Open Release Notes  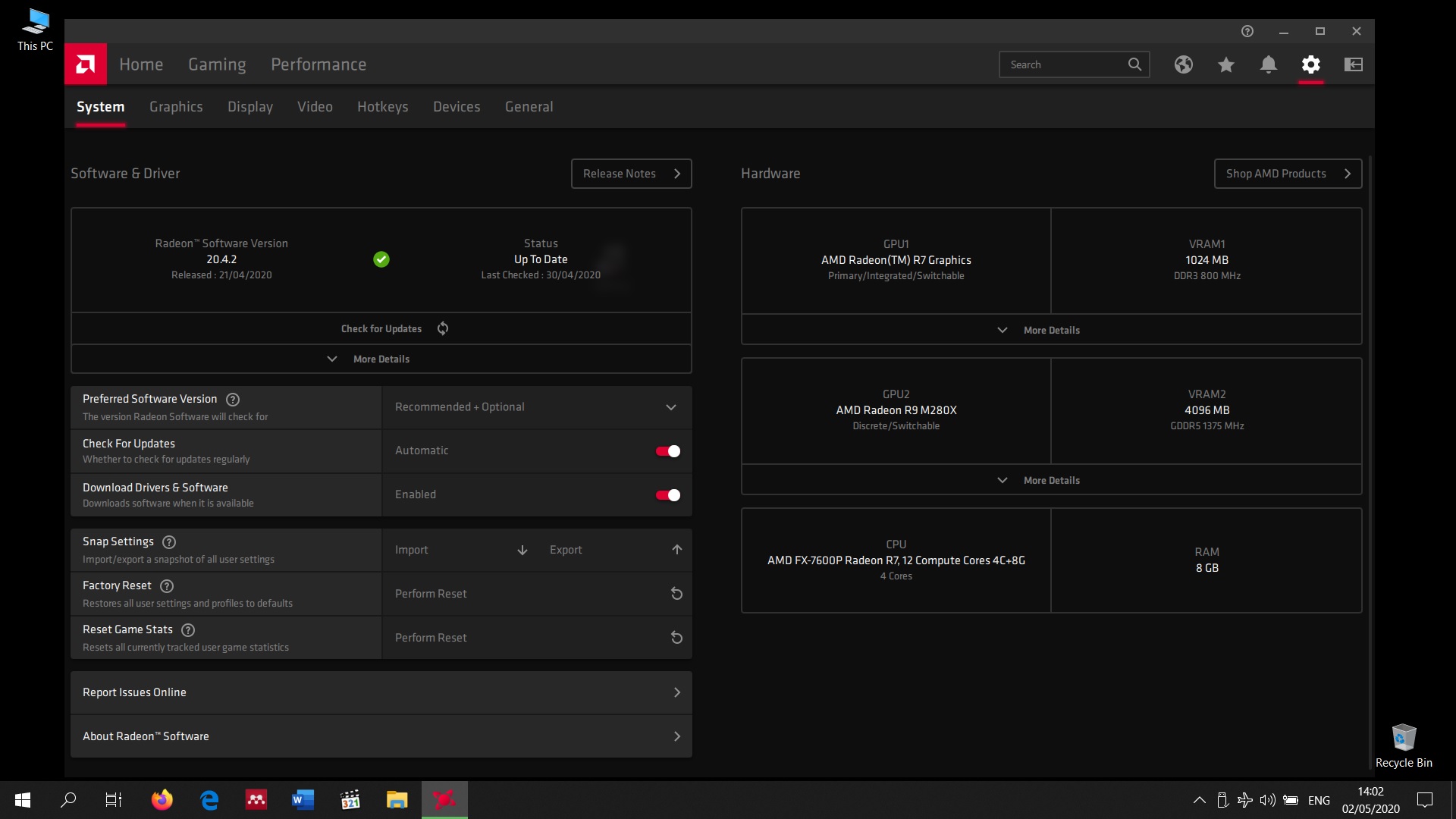(632, 174)
